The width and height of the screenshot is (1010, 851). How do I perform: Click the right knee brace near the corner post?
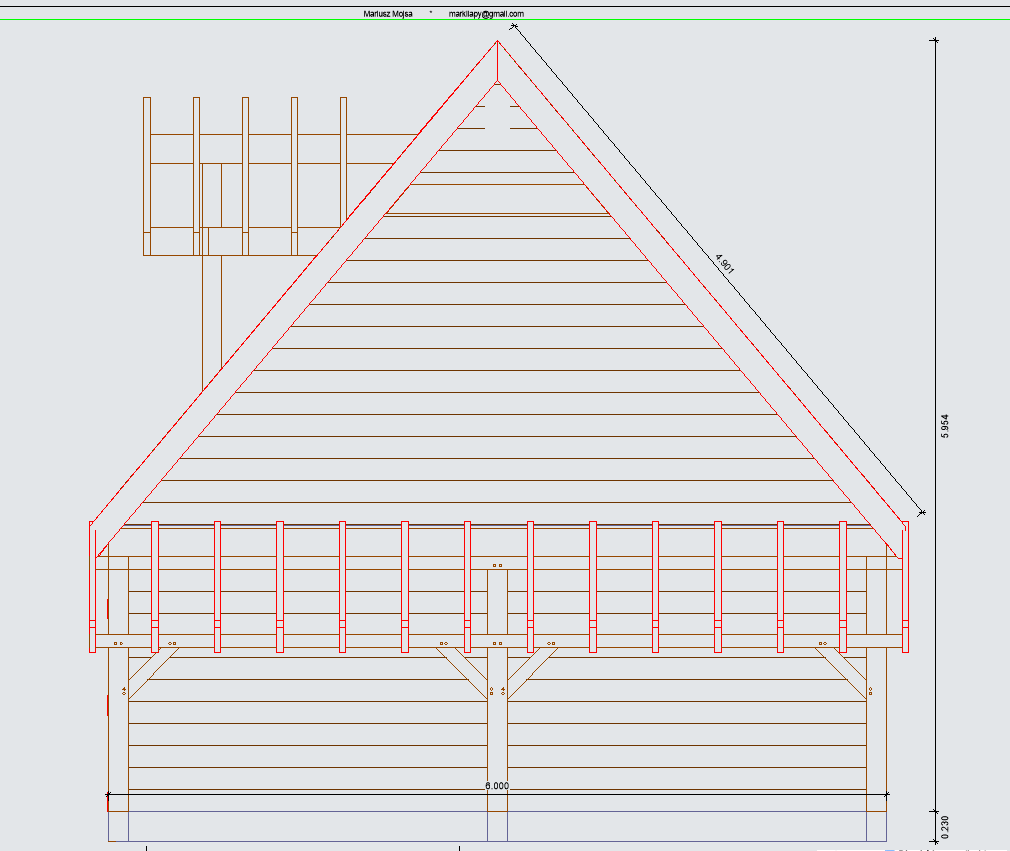[840, 672]
